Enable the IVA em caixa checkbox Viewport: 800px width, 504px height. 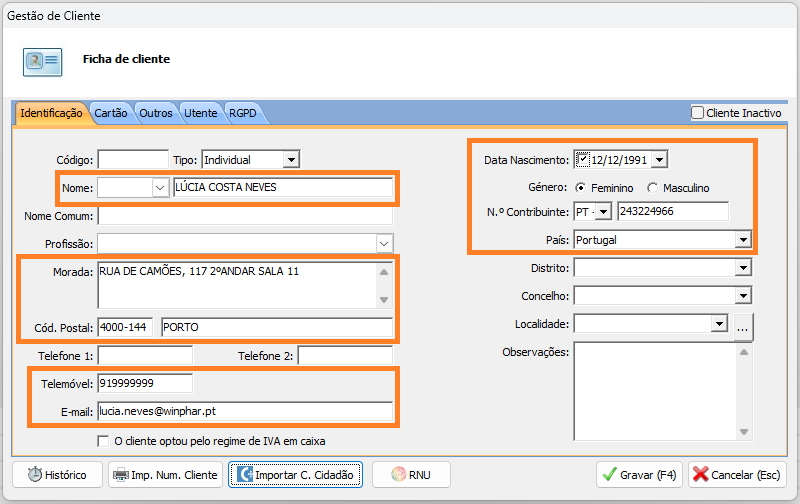tap(102, 441)
